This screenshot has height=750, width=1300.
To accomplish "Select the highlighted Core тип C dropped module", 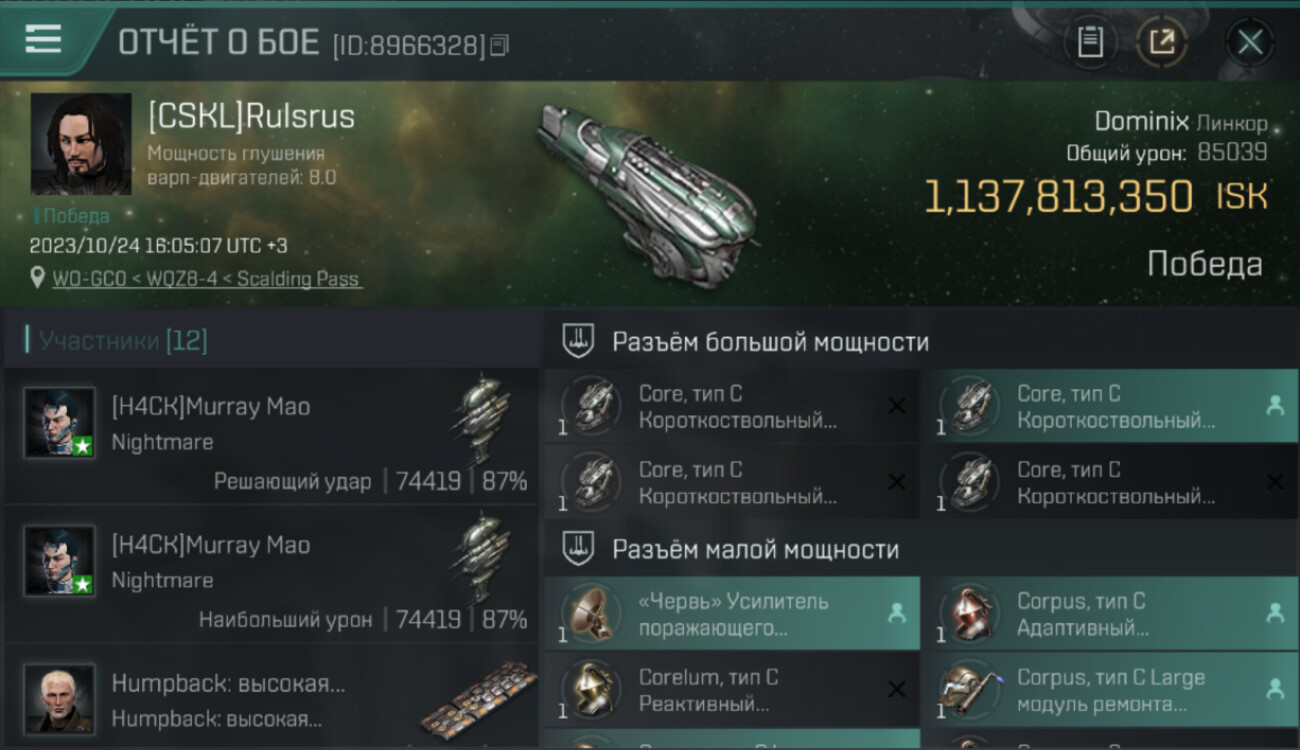I will pos(1109,407).
